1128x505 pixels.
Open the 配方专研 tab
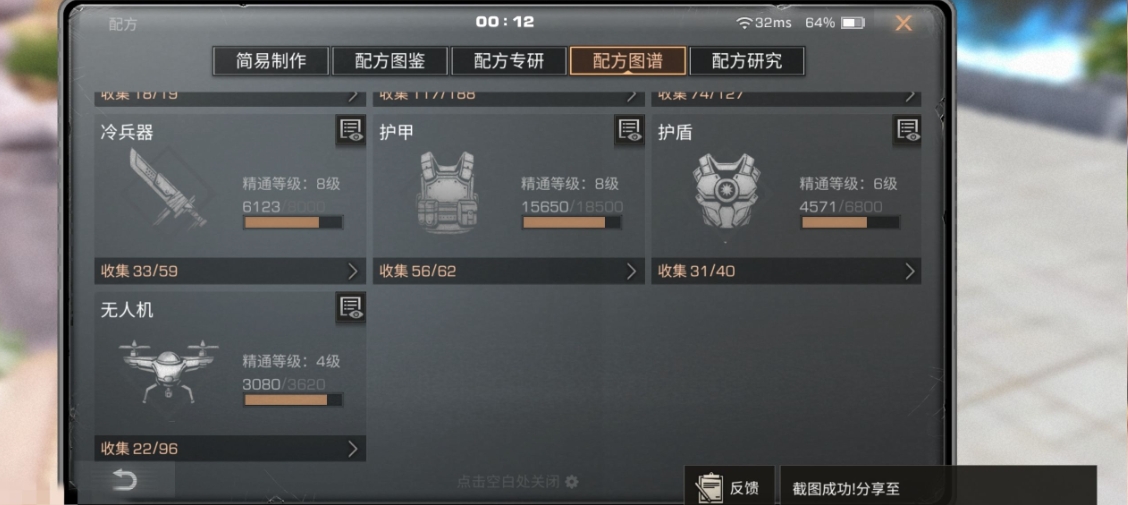point(509,61)
